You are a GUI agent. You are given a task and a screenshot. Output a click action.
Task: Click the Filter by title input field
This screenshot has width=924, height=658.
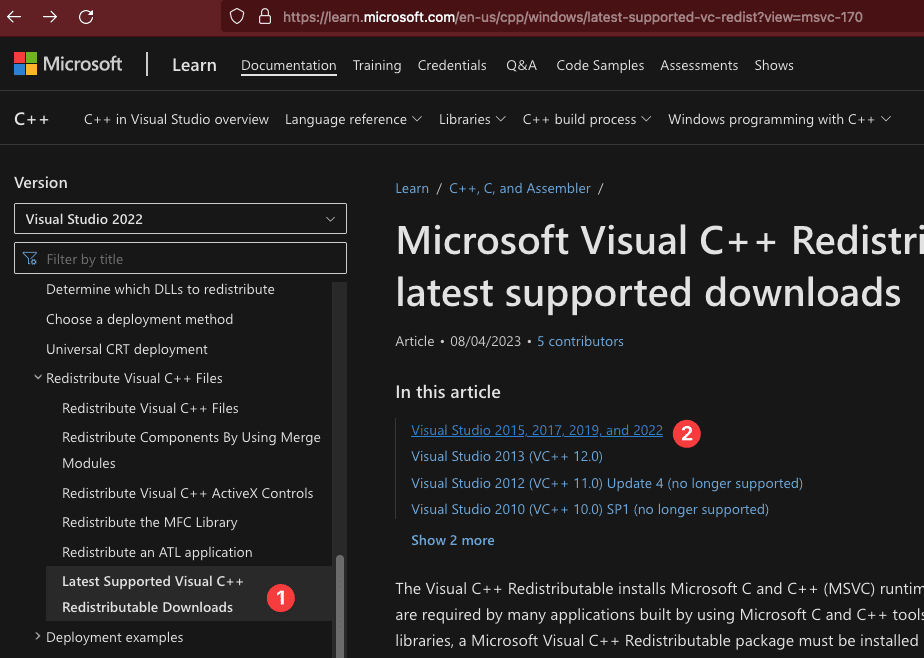pos(190,259)
